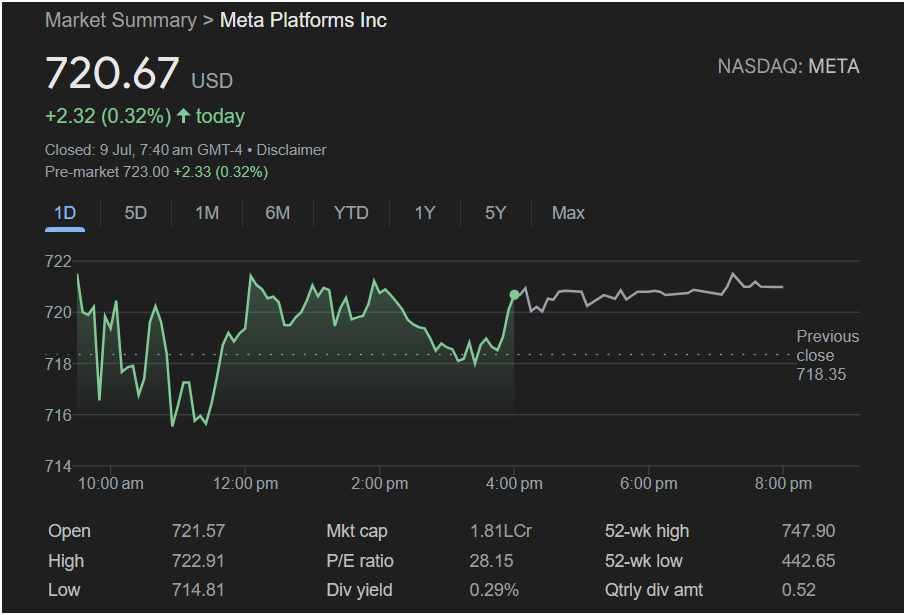The height and width of the screenshot is (615, 906).
Task: Click the 52-wk low value 442.65
Action: (x=808, y=561)
